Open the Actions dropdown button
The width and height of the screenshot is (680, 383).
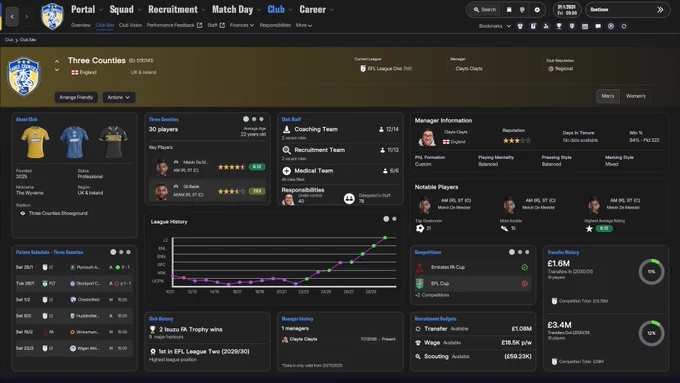(119, 97)
